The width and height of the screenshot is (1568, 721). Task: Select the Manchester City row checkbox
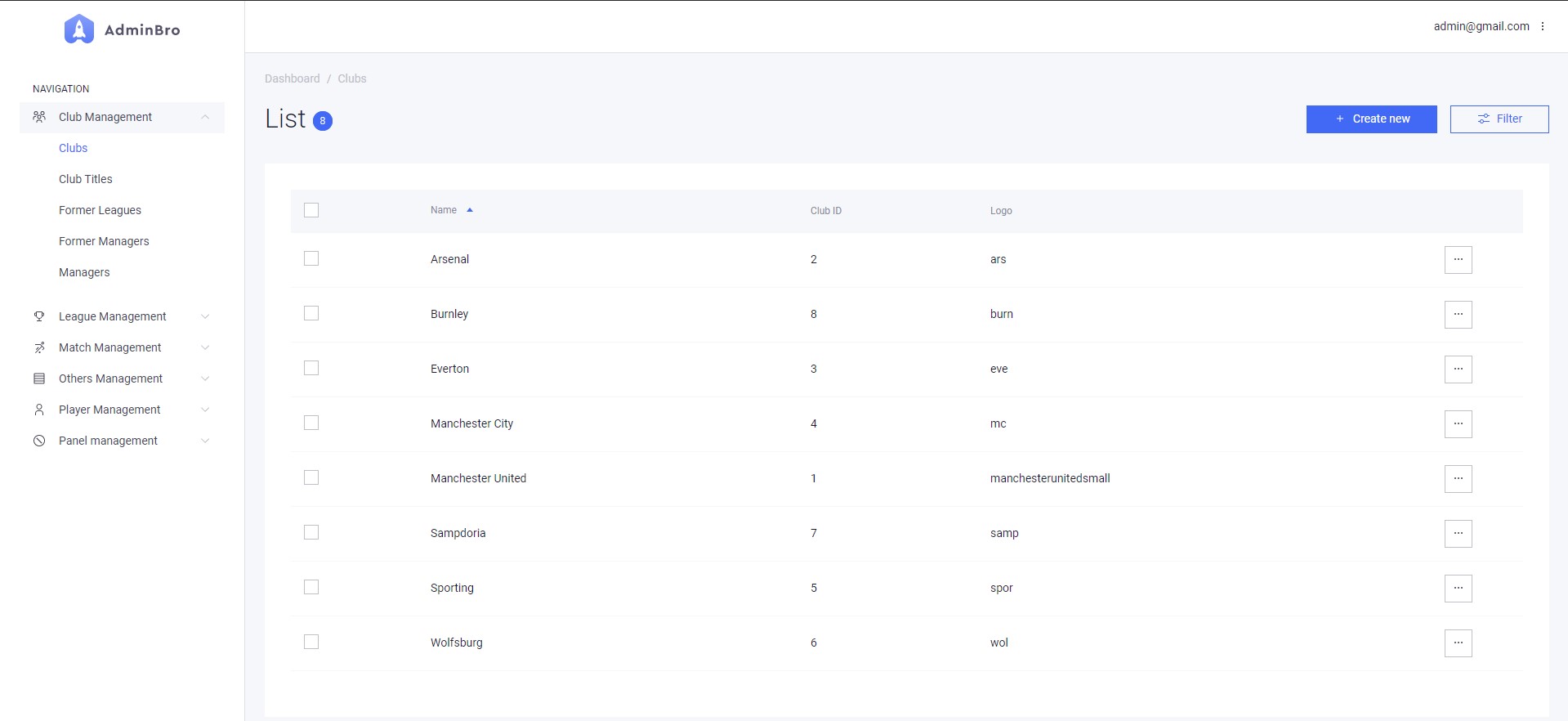311,423
